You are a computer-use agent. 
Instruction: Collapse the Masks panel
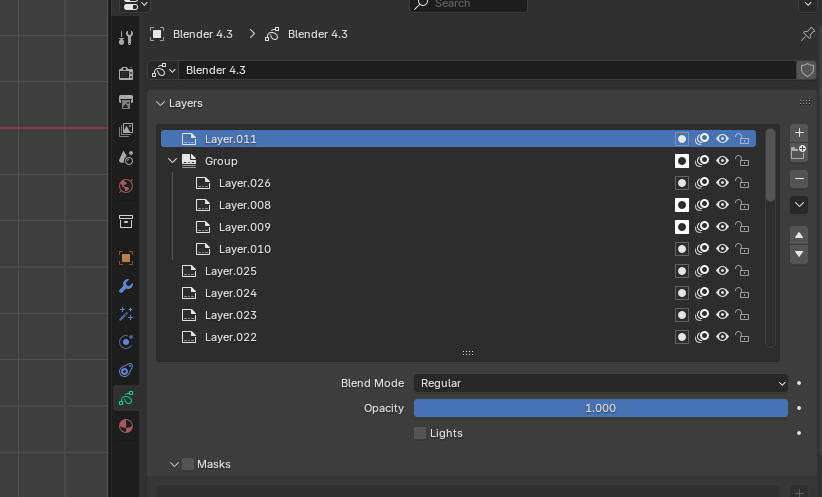click(175, 464)
